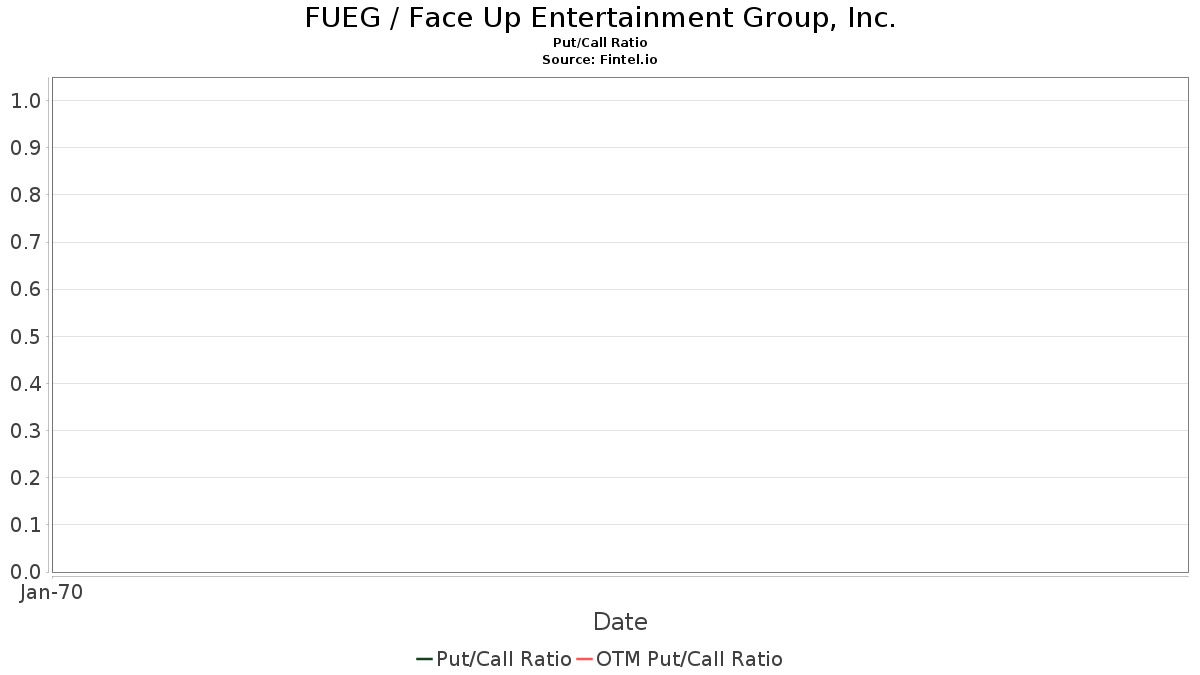Click the 0.7 y-axis tick label
This screenshot has height=675, width=1200.
click(25, 242)
